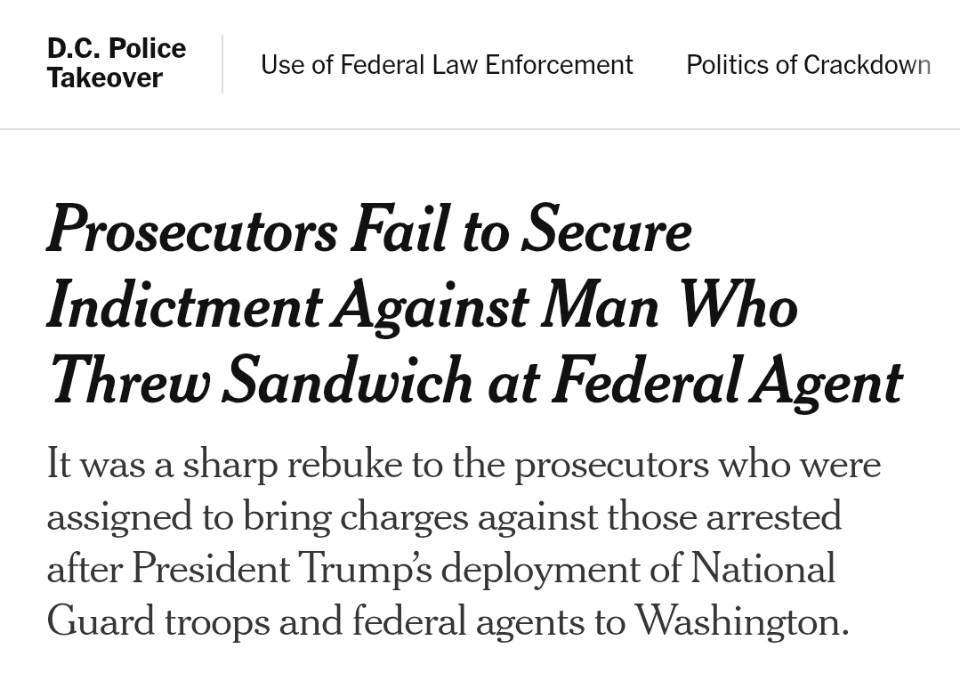Viewport: 960px width, 681px height.
Task: Click the word 'deployment' in the summary
Action: coord(540,571)
